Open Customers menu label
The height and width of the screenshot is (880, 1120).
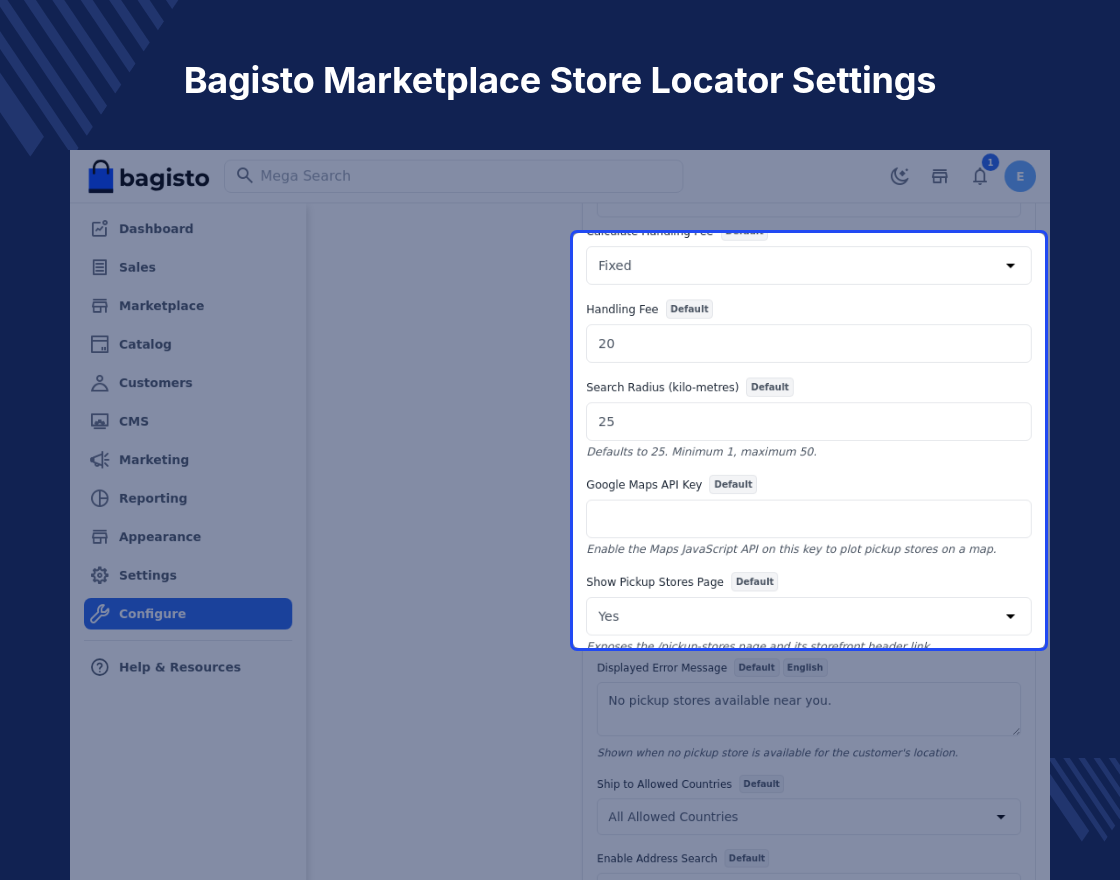156,383
